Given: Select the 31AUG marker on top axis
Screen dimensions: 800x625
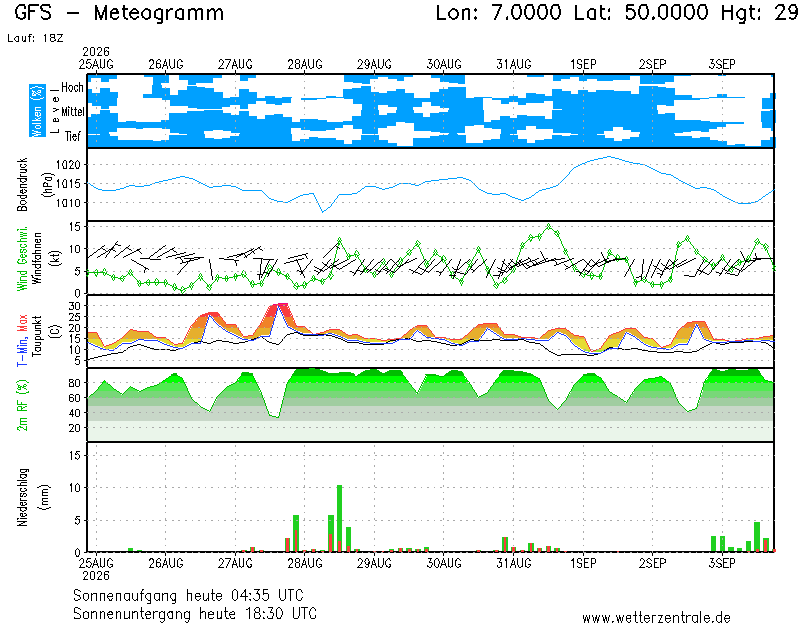Looking at the screenshot, I should pyautogui.click(x=514, y=64).
